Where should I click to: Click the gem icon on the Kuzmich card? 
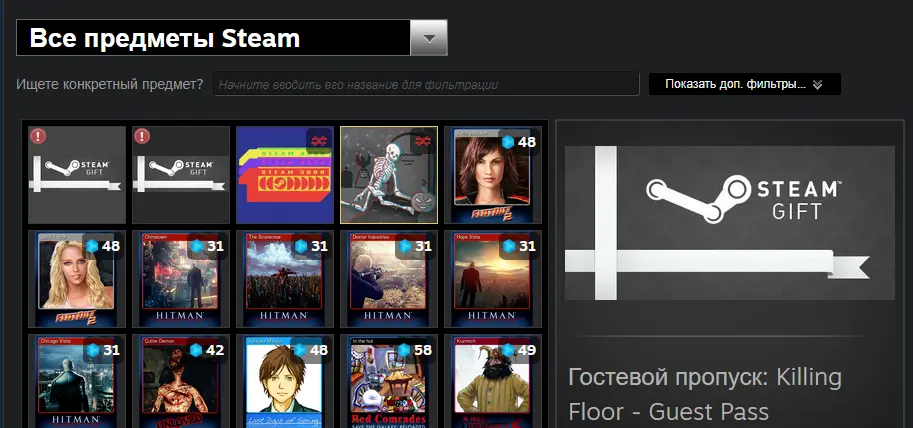point(508,350)
